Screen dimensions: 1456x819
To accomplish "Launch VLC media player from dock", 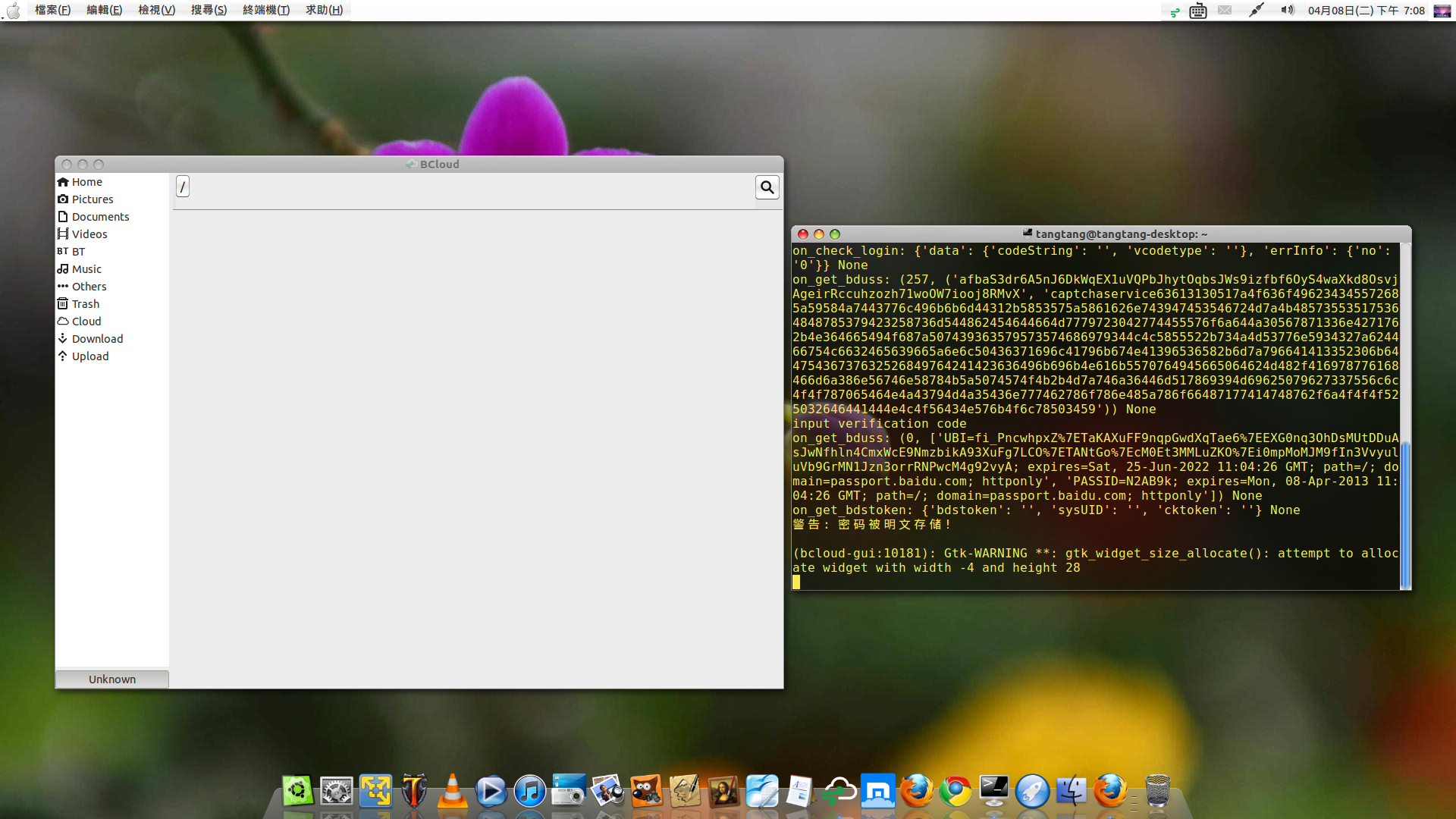I will click(x=453, y=791).
